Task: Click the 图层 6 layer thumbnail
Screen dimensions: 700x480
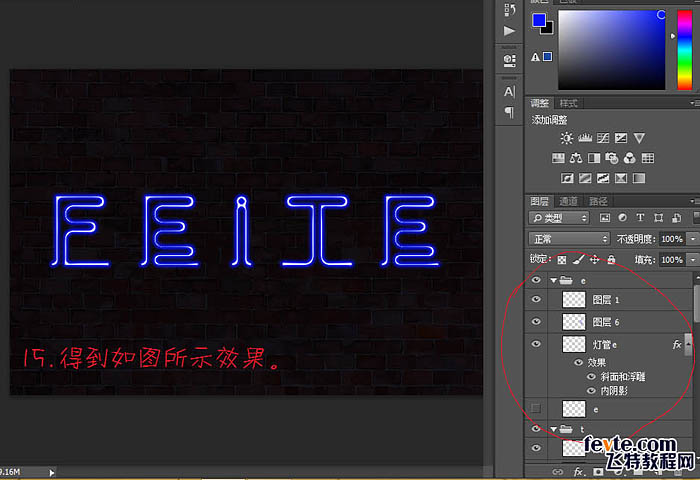Action: point(574,321)
